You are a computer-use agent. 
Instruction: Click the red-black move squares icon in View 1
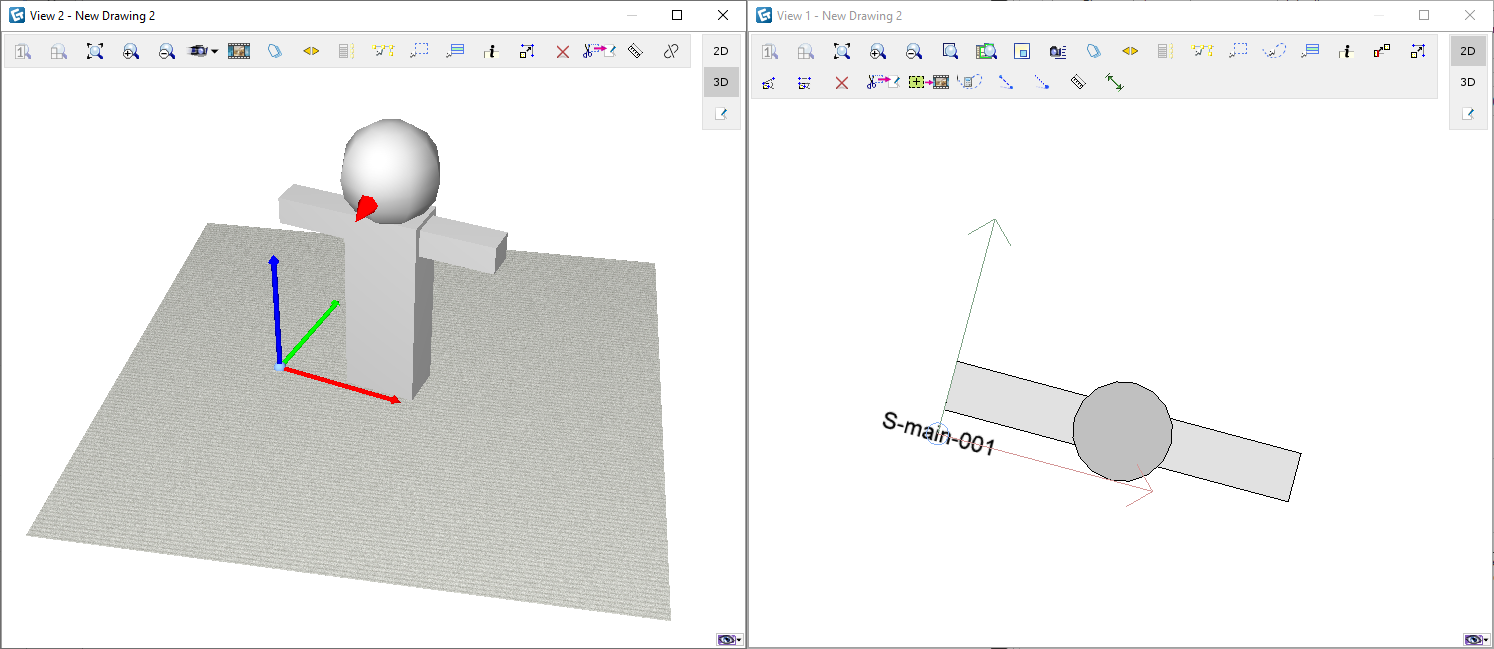1382,51
